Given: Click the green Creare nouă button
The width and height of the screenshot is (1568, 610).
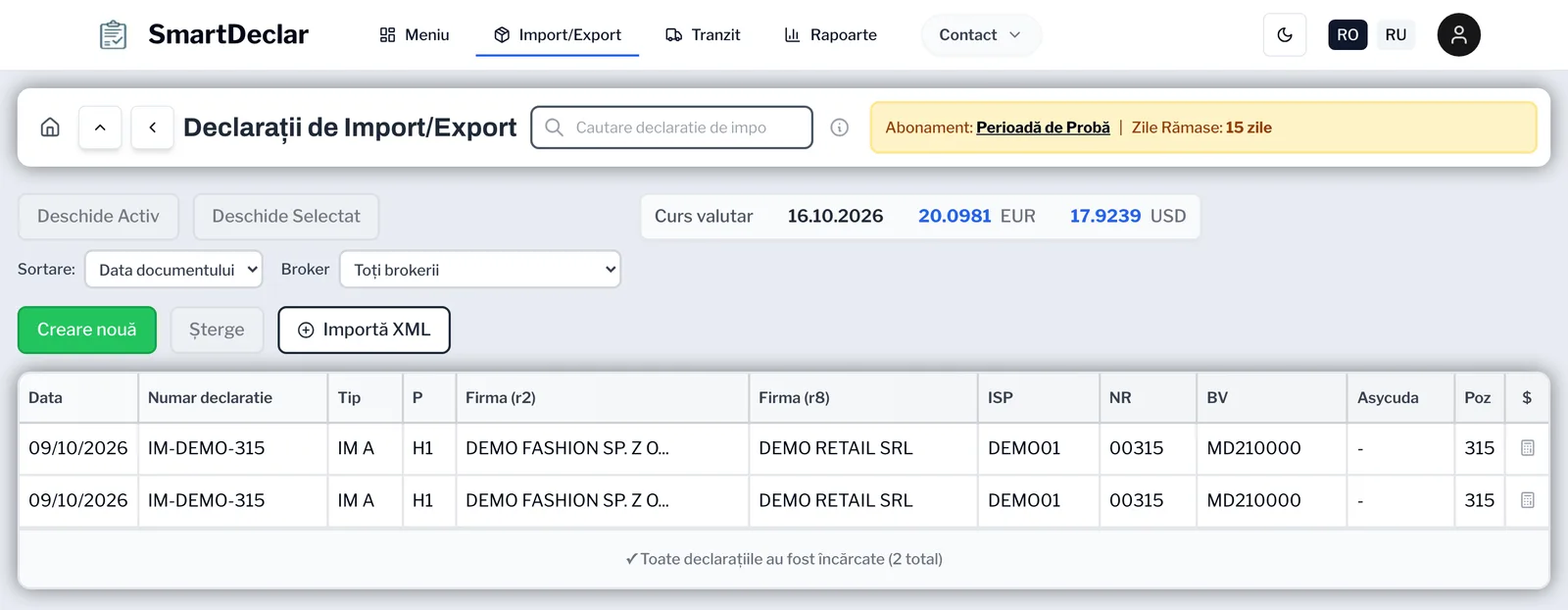Looking at the screenshot, I should click(87, 330).
